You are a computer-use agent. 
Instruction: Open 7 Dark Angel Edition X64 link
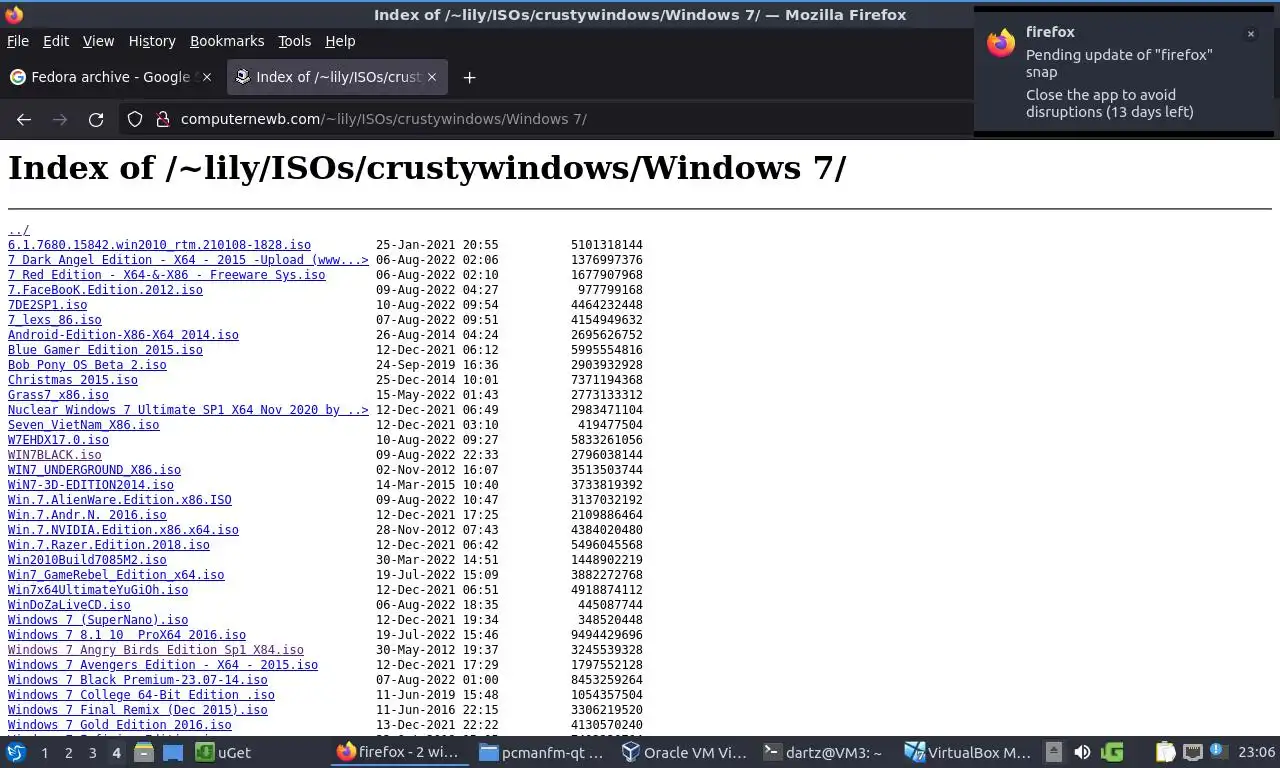188,260
